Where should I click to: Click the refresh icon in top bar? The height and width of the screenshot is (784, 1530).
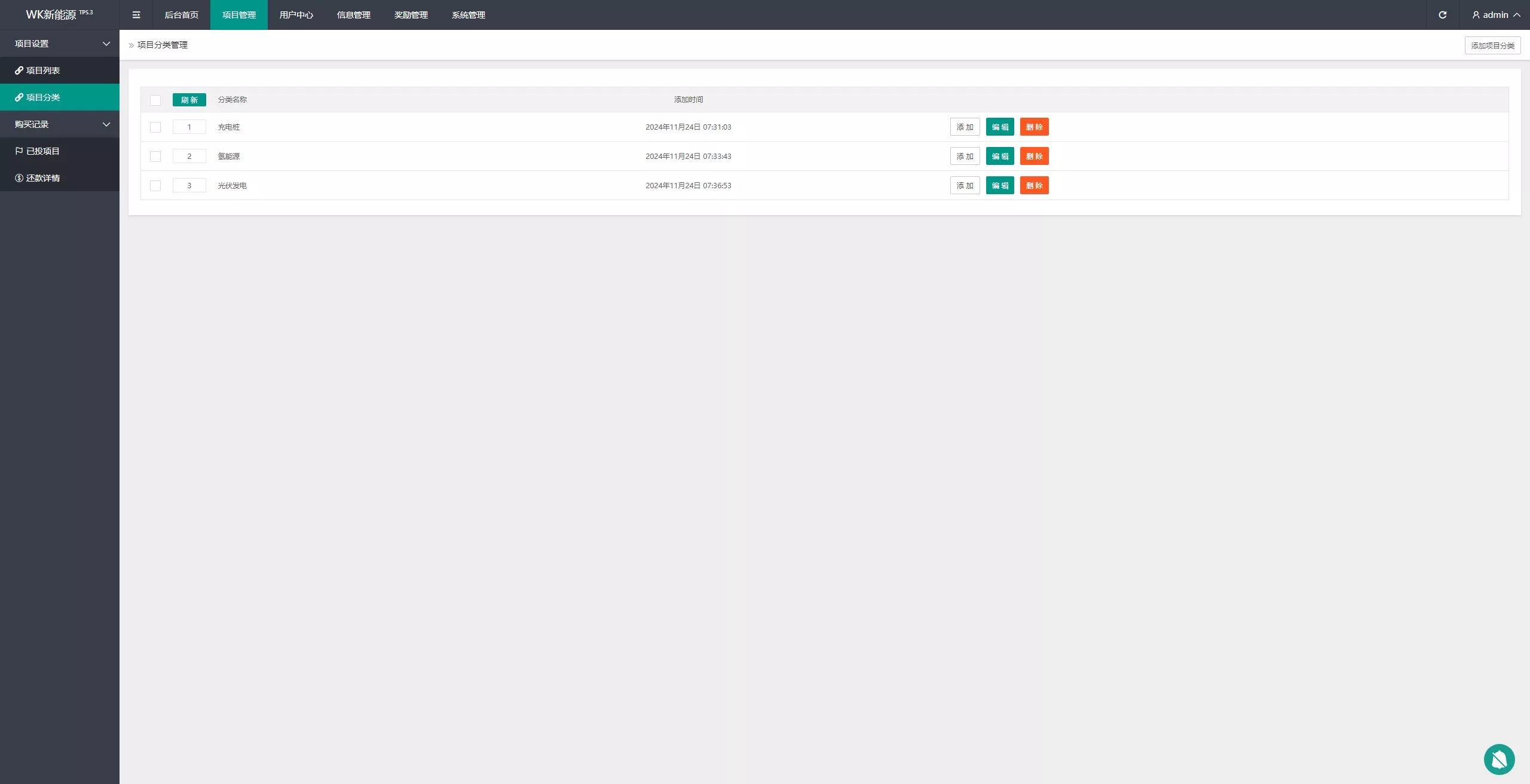click(1442, 15)
